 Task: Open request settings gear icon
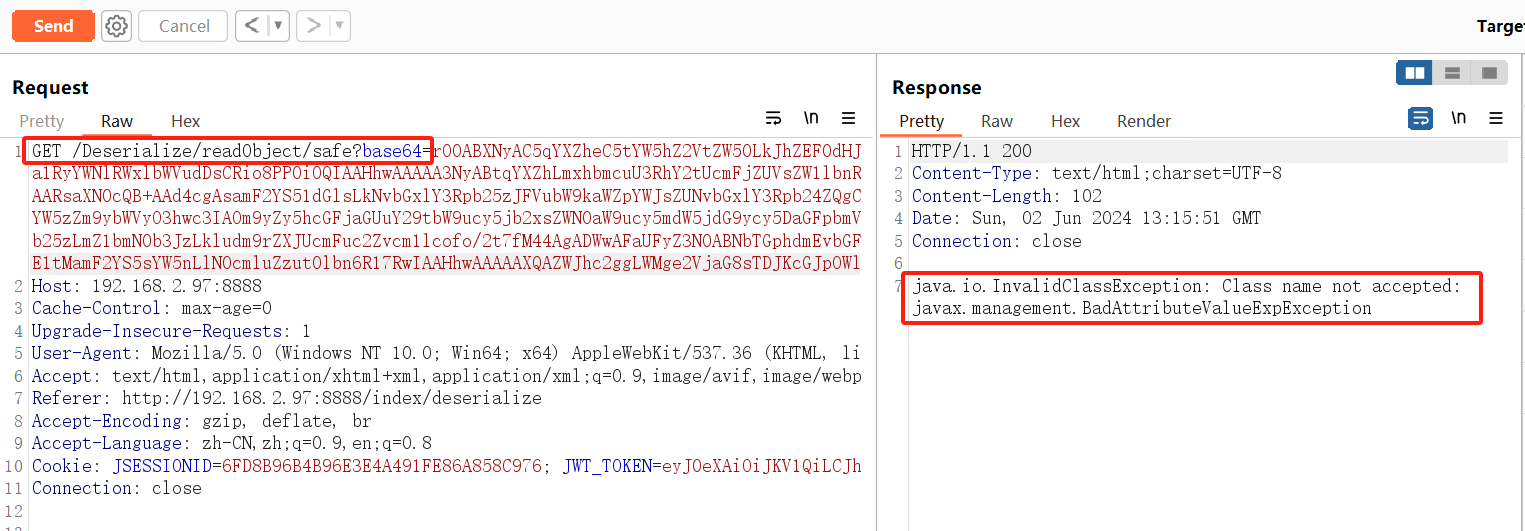[x=117, y=26]
